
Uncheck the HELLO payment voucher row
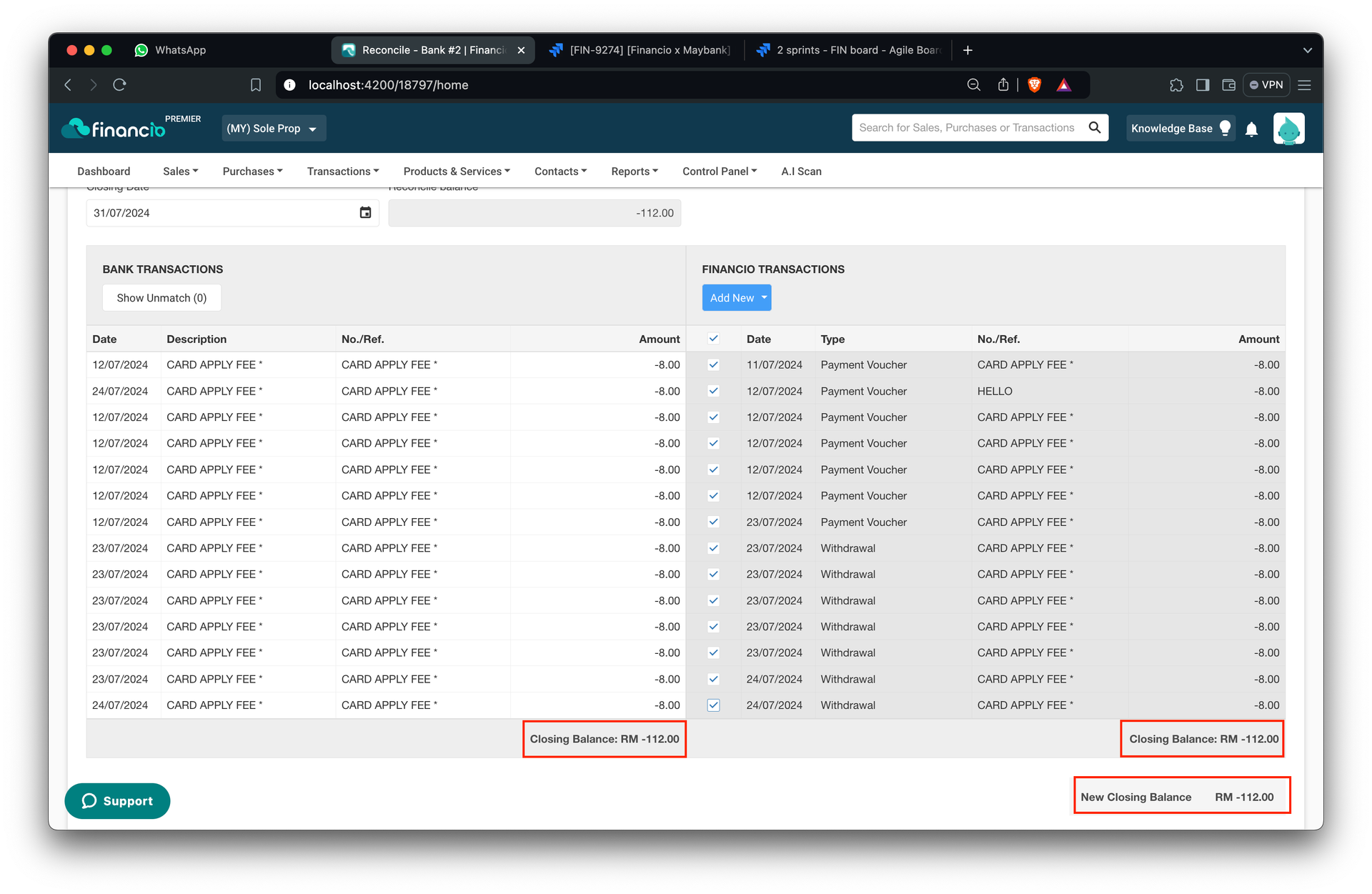pos(713,391)
